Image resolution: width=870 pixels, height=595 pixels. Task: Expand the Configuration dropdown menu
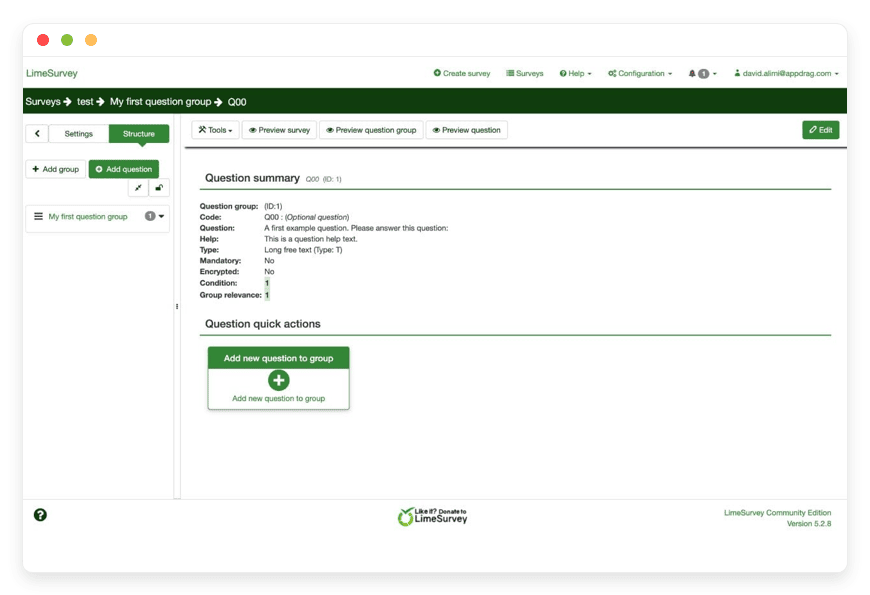(x=640, y=73)
